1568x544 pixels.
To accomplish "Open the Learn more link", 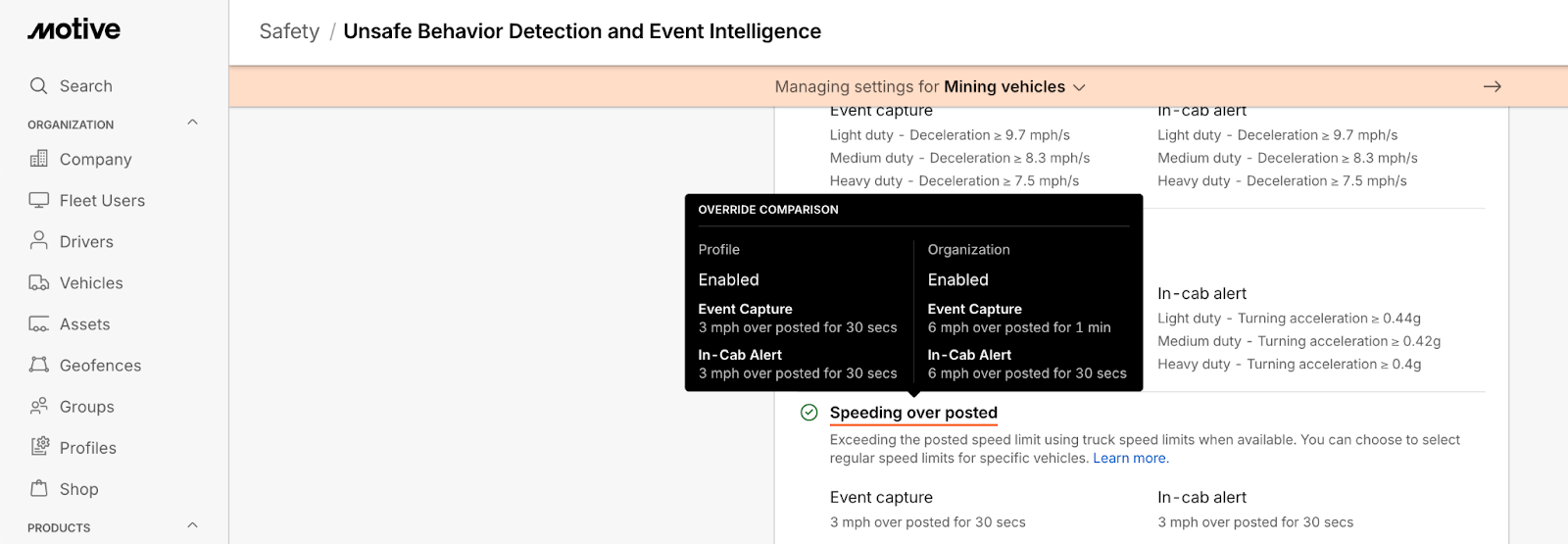I will coord(1130,458).
